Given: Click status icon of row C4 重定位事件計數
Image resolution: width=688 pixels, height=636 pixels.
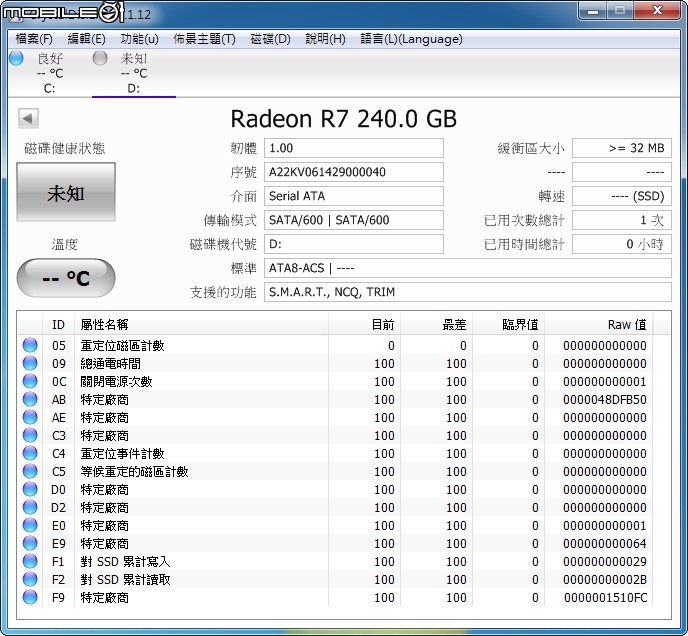Looking at the screenshot, I should [30, 453].
